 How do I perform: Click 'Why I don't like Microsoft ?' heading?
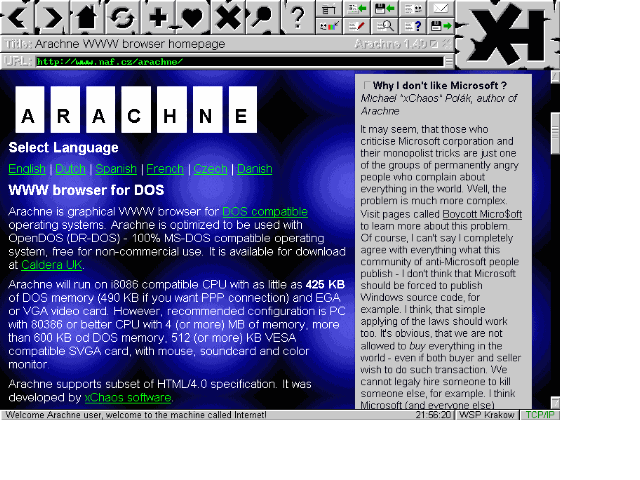point(440,86)
